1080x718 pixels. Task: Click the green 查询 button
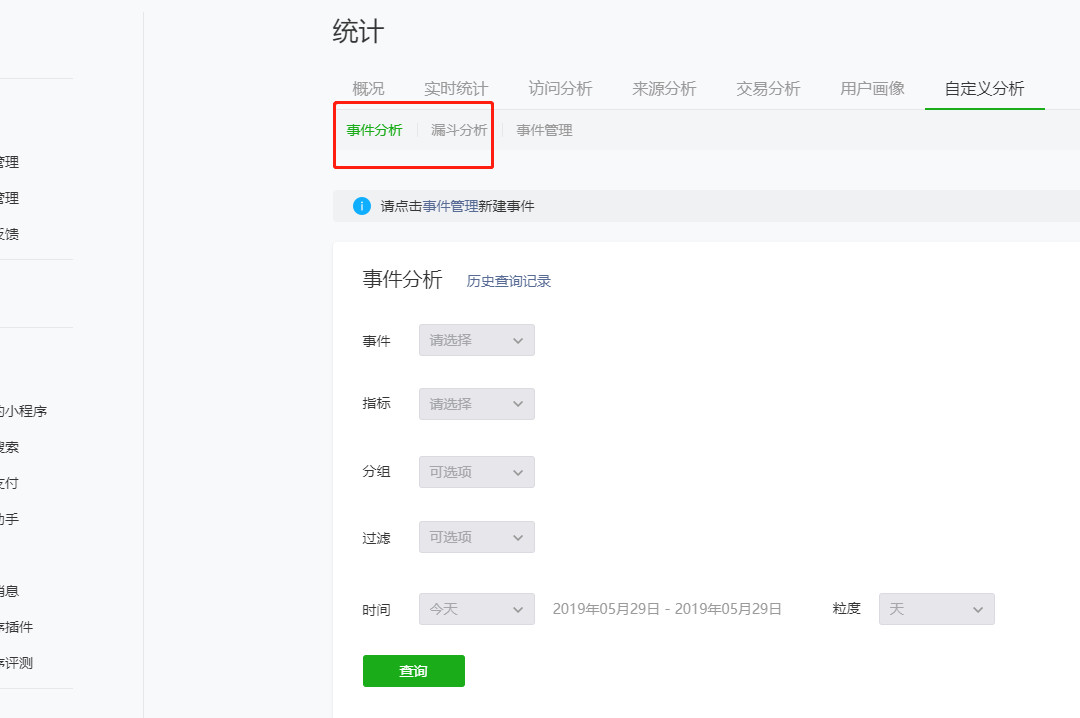(414, 671)
